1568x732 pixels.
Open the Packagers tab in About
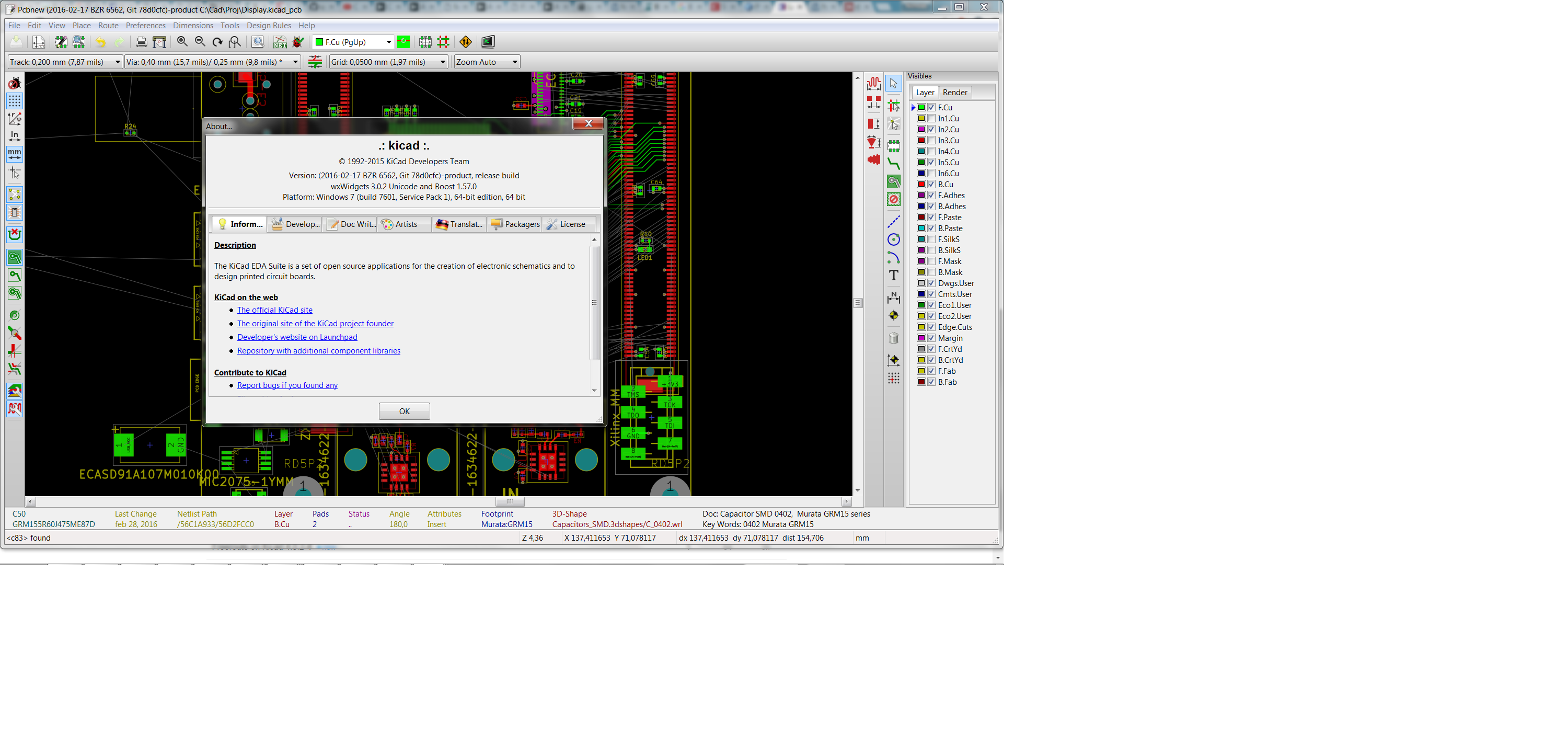tap(514, 224)
